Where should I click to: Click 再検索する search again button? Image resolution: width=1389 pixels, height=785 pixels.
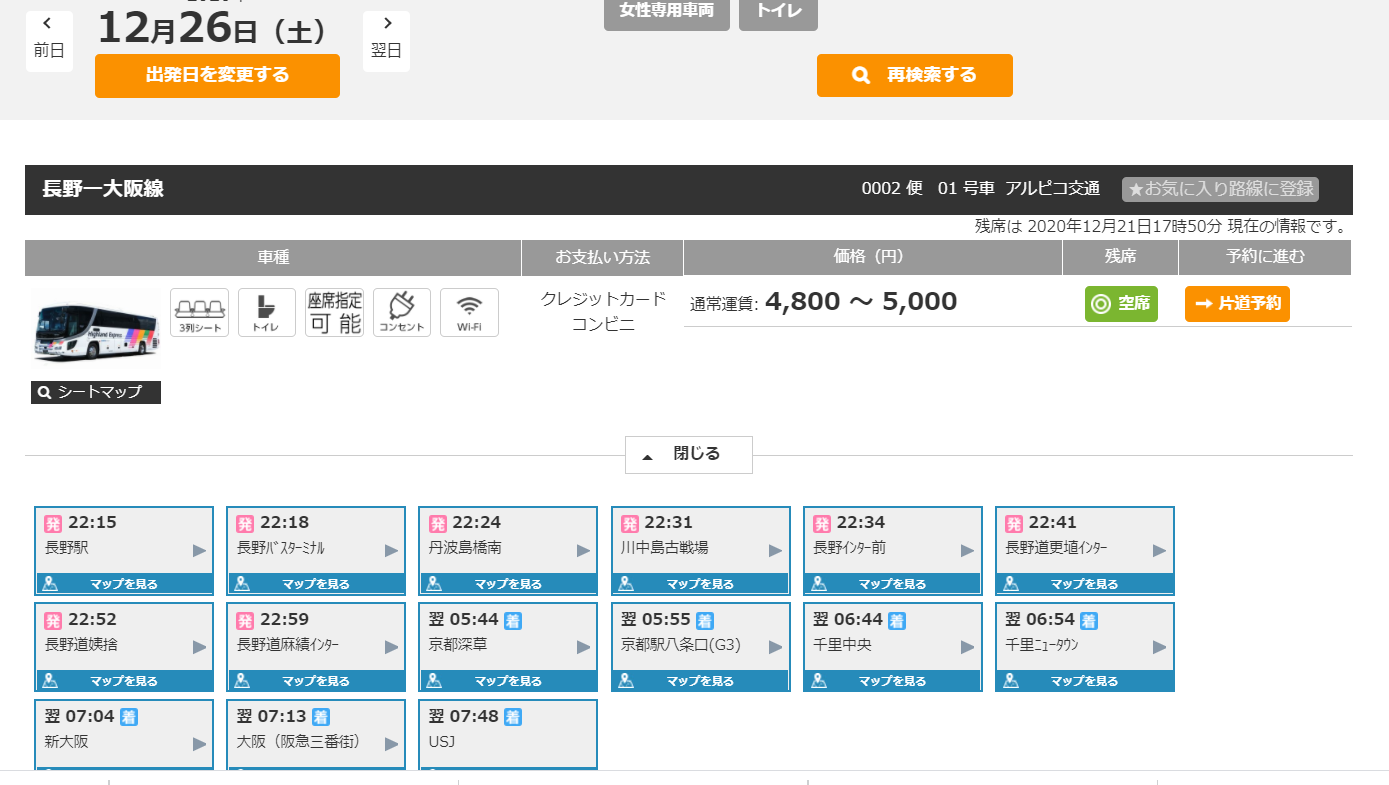(915, 75)
